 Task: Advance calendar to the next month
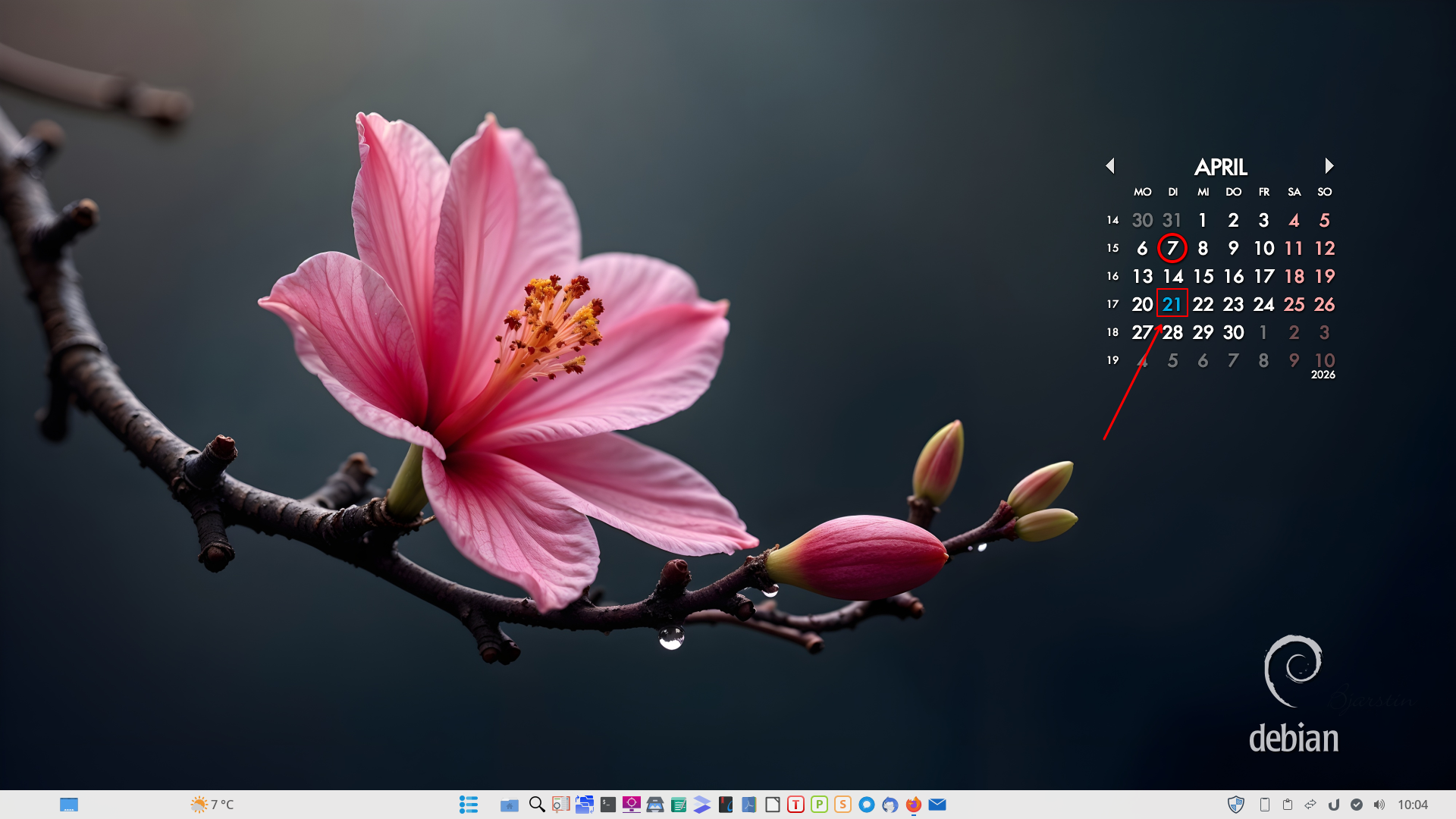point(1329,165)
